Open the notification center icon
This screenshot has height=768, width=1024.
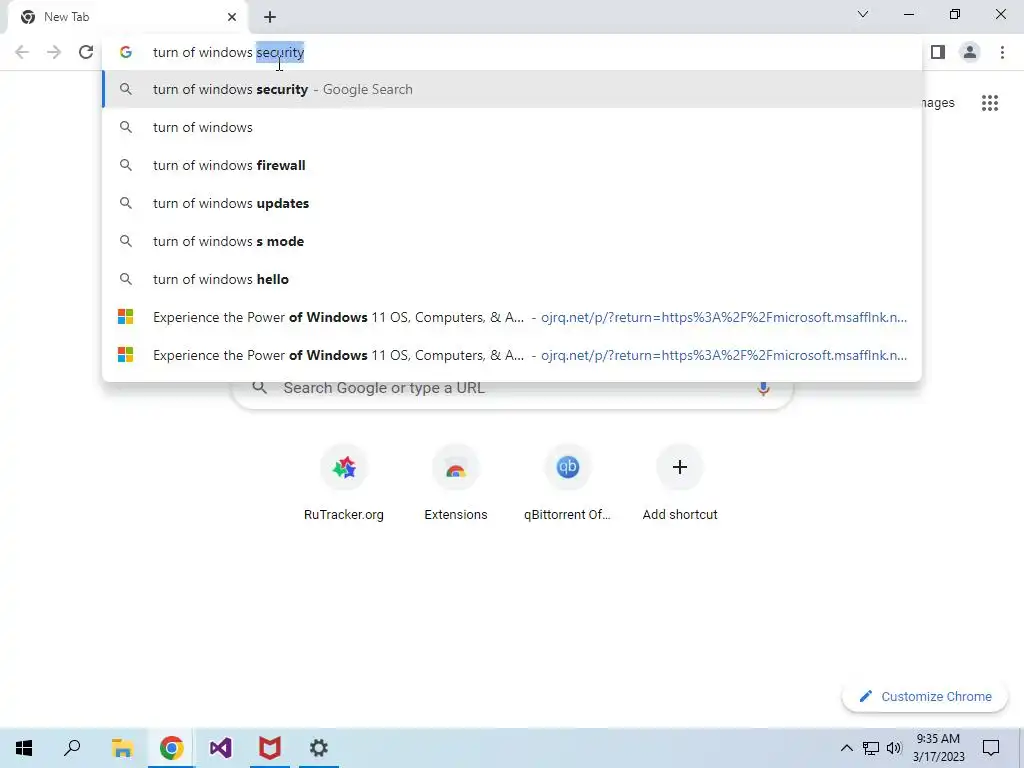(x=991, y=748)
